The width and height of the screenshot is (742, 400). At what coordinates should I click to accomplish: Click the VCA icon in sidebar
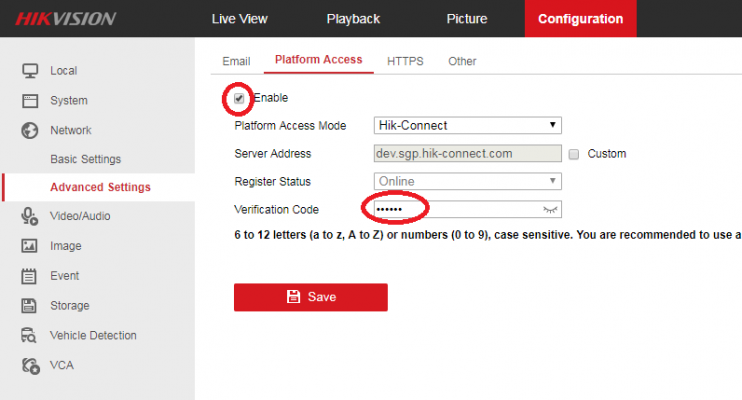[31, 366]
